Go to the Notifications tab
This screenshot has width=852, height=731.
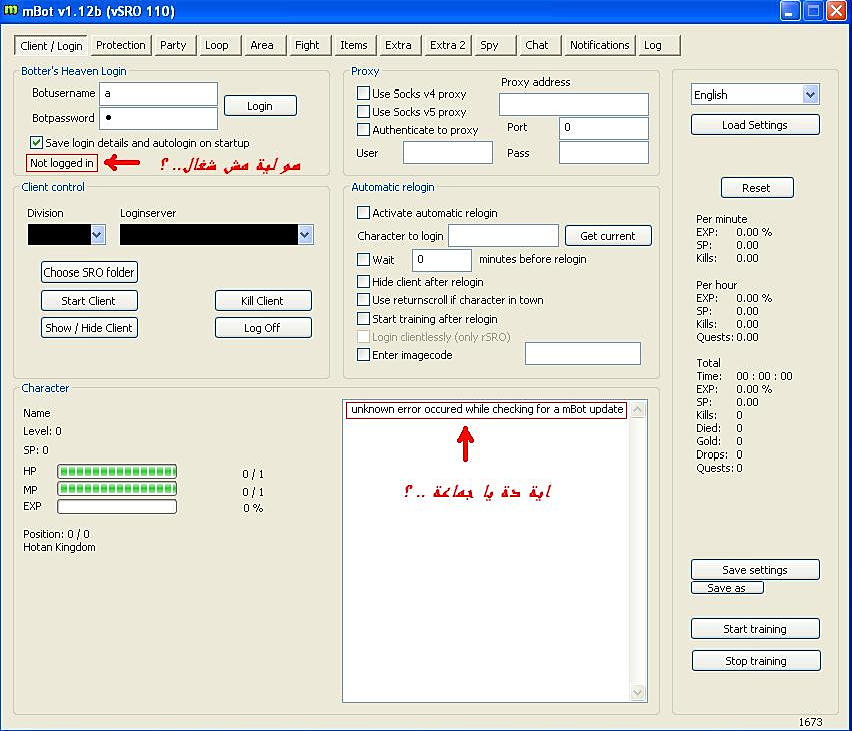[599, 45]
